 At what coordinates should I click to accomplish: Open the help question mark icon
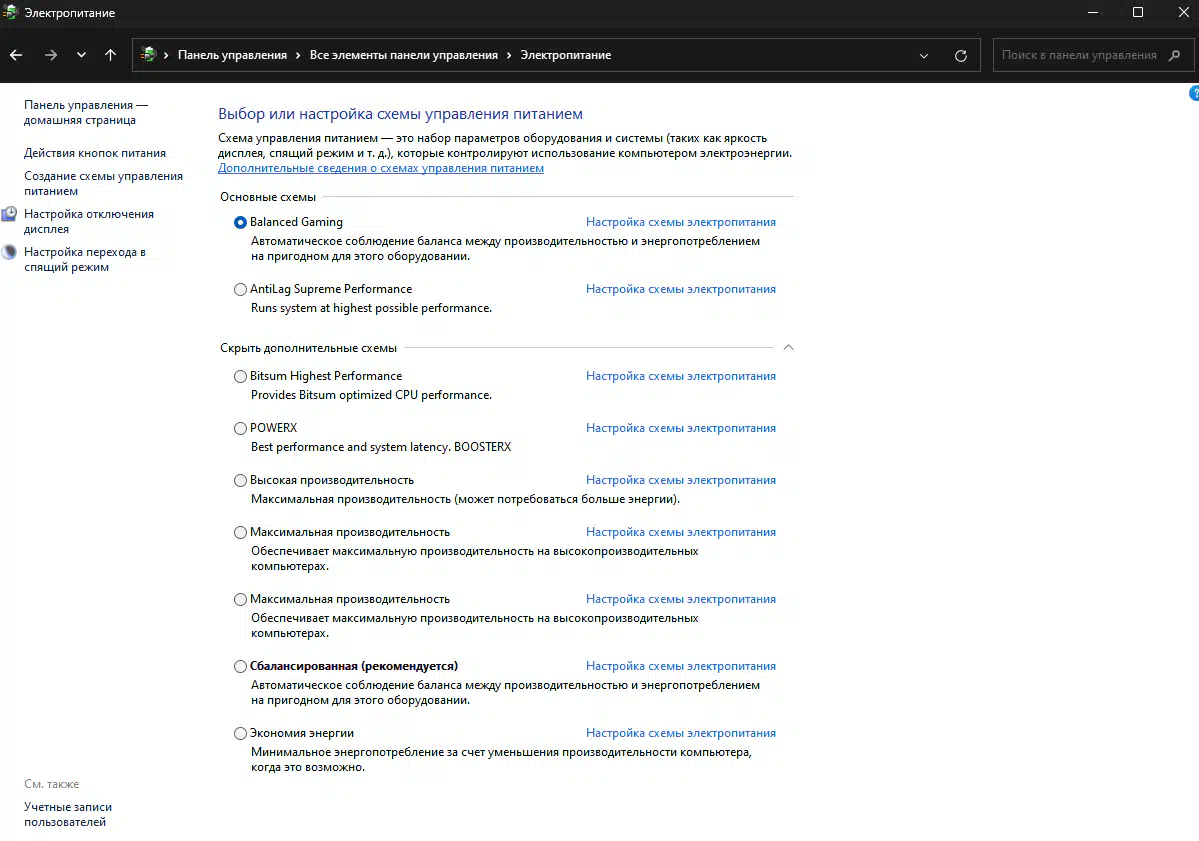point(1193,93)
